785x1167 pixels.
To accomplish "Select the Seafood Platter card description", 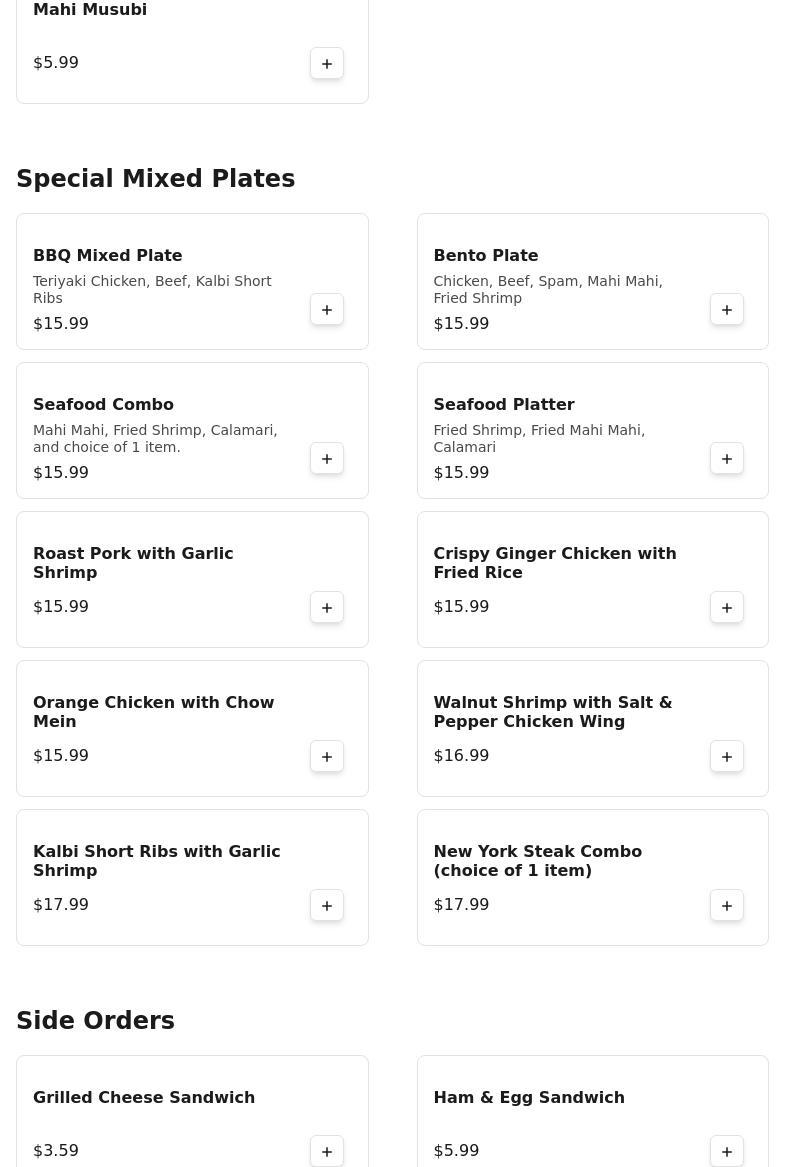I will 539,439.
